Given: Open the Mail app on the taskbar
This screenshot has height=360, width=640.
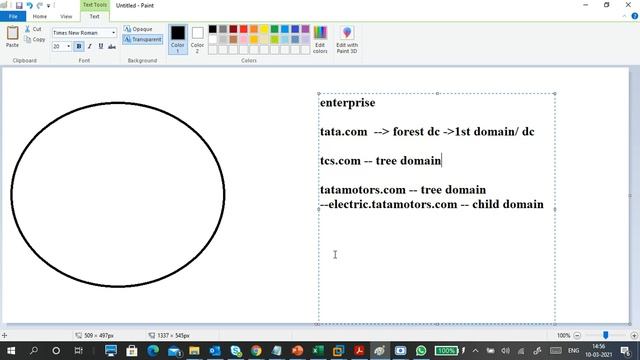Looking at the screenshot, I should pyautogui.click(x=174, y=351).
